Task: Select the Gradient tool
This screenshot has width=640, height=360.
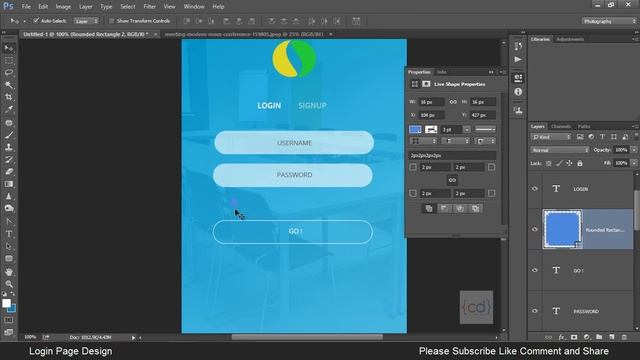Action: (9, 184)
